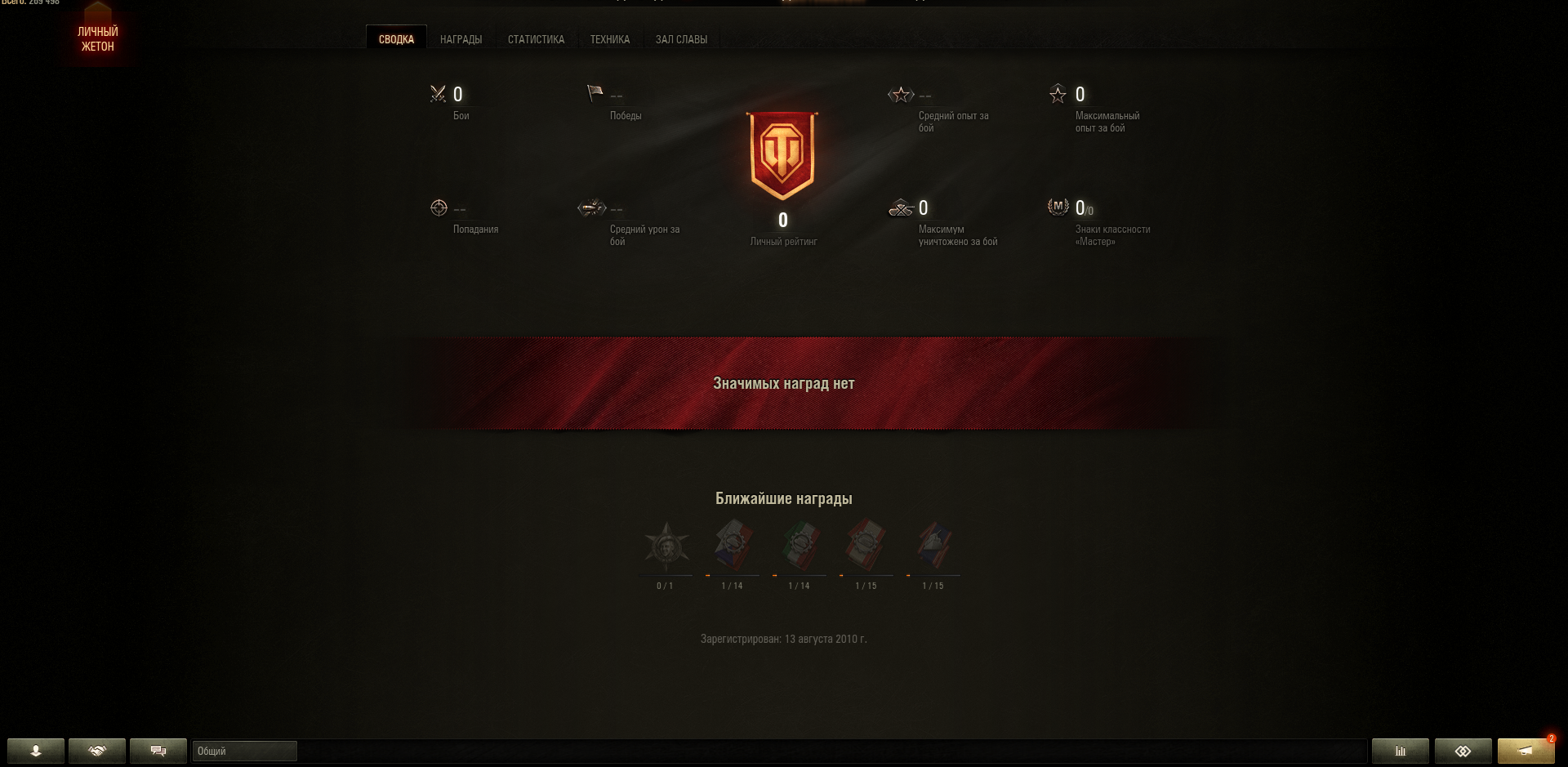This screenshot has height=767, width=1568.
Task: Click the Mastery badge M icon
Action: point(1058,207)
